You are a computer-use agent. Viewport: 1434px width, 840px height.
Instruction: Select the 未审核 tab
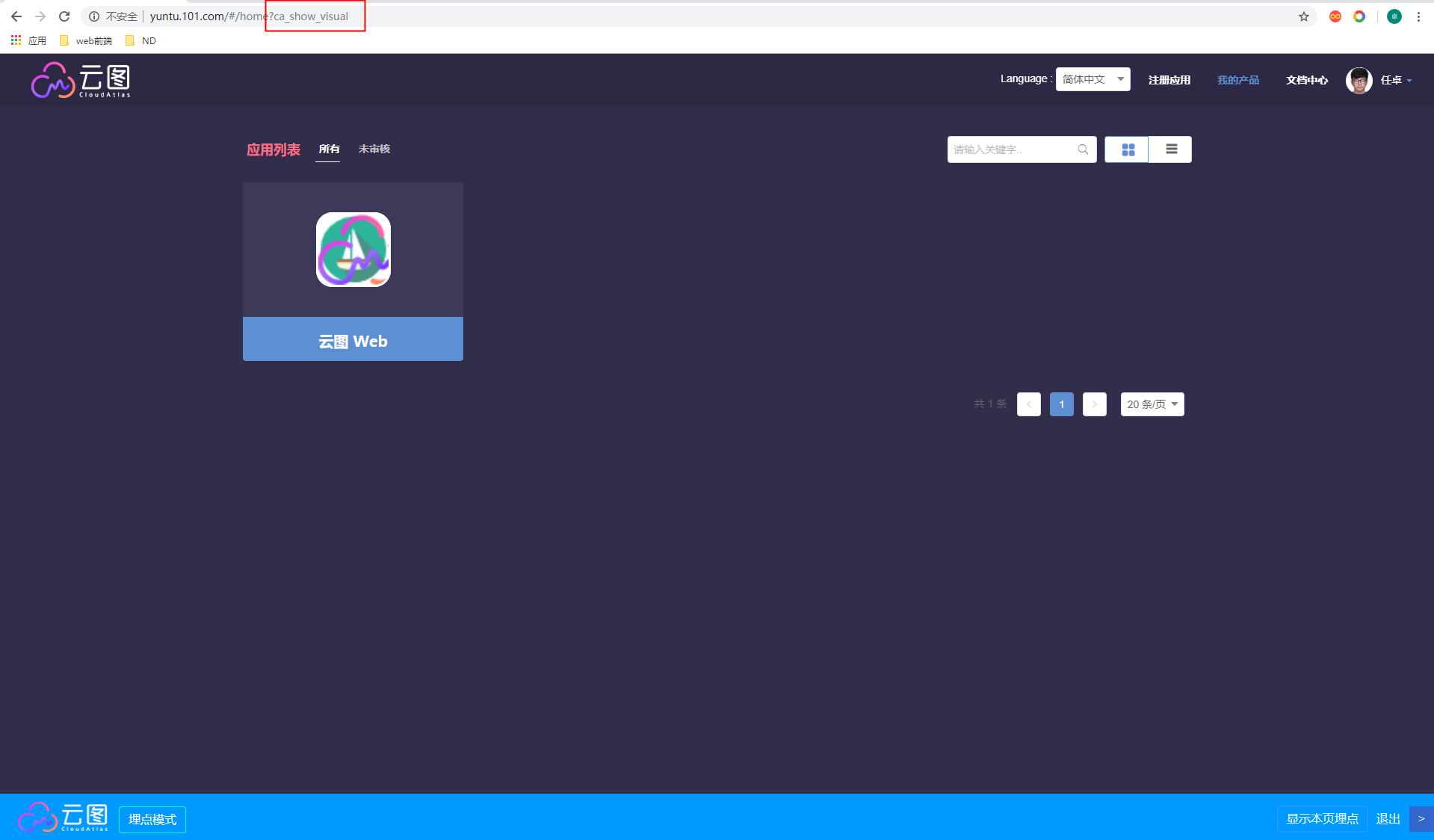[374, 149]
